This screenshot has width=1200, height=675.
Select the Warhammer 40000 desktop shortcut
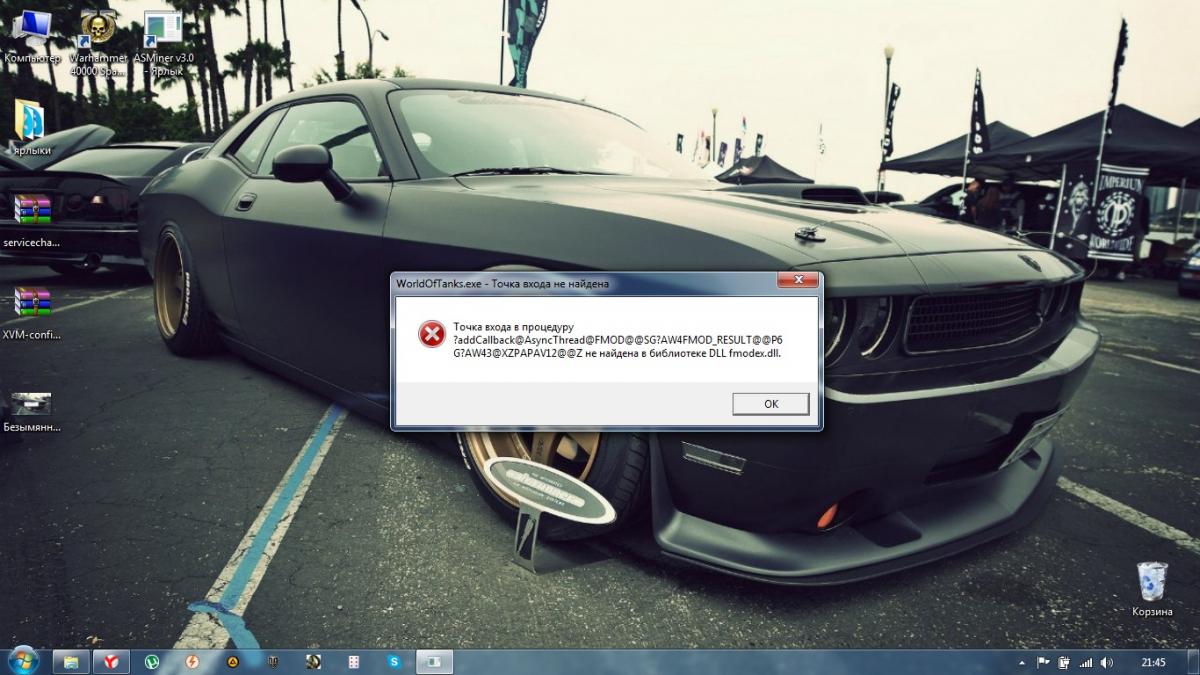pyautogui.click(x=97, y=28)
